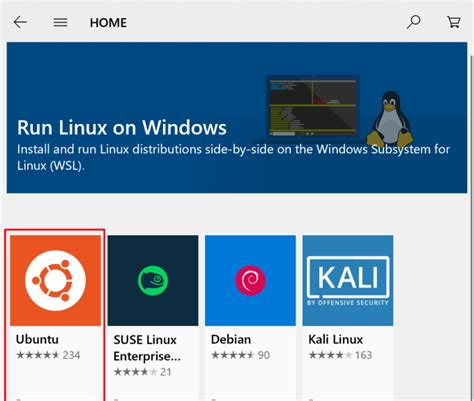Image resolution: width=474 pixels, height=401 pixels.
Task: Click the banner description about WSL
Action: click(x=234, y=157)
